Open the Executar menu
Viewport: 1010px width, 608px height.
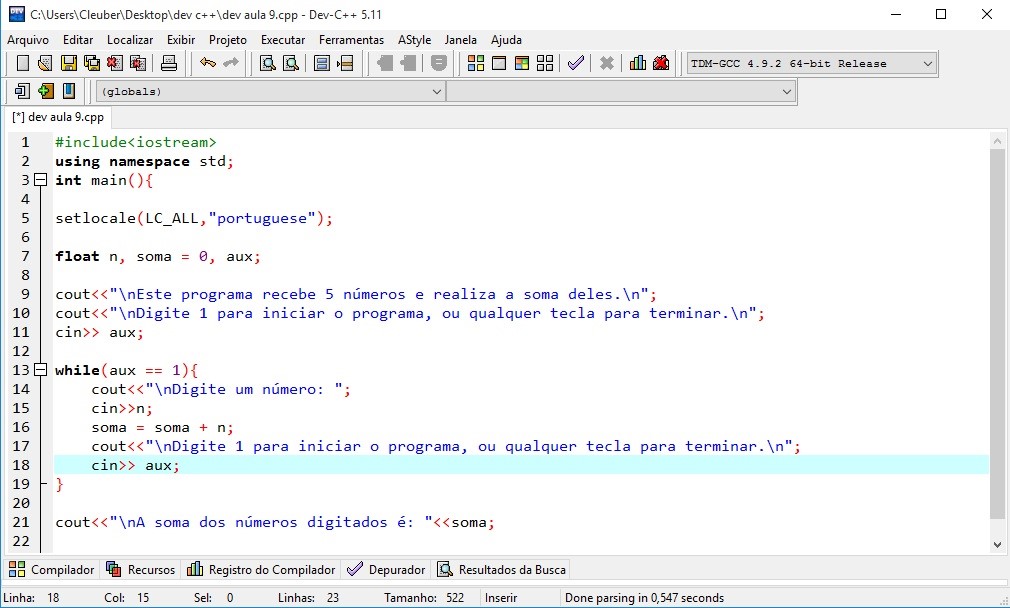283,40
